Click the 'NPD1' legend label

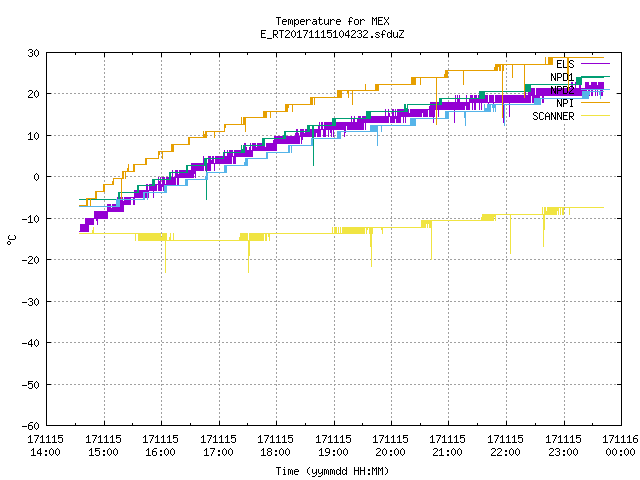click(562, 77)
